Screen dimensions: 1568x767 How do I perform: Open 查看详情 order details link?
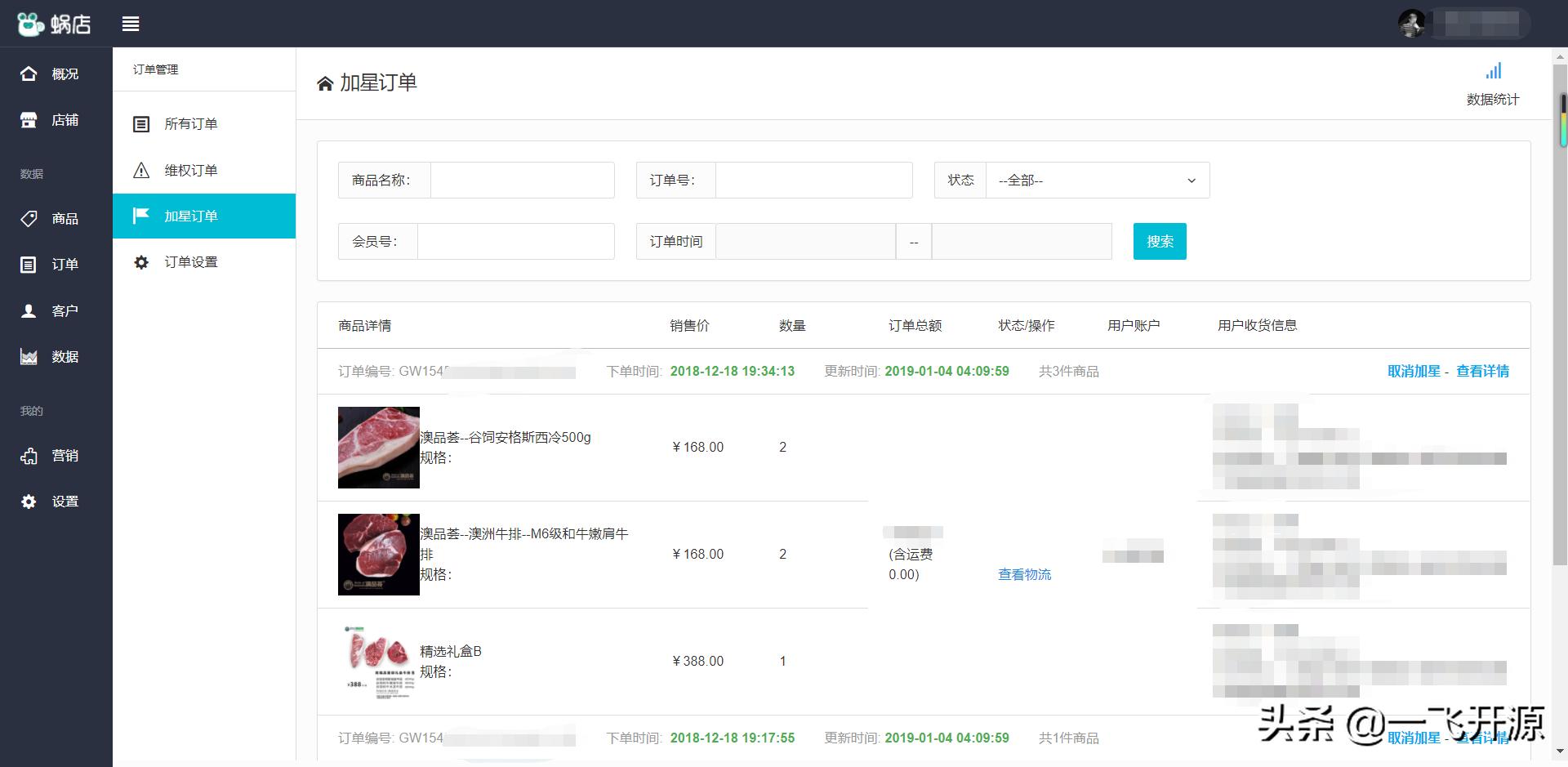click(1481, 371)
